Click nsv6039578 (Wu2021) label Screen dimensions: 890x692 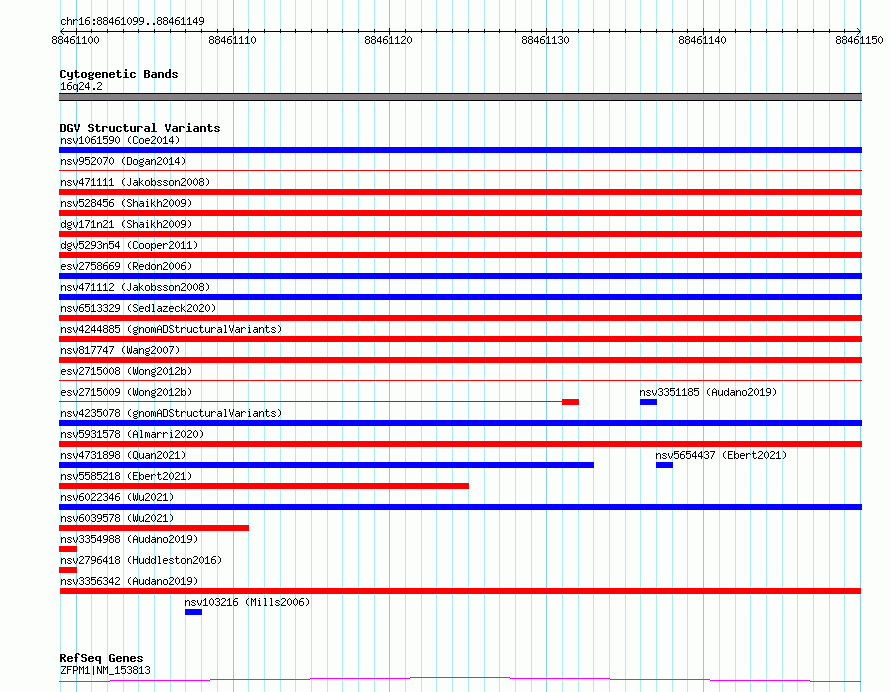coord(117,518)
